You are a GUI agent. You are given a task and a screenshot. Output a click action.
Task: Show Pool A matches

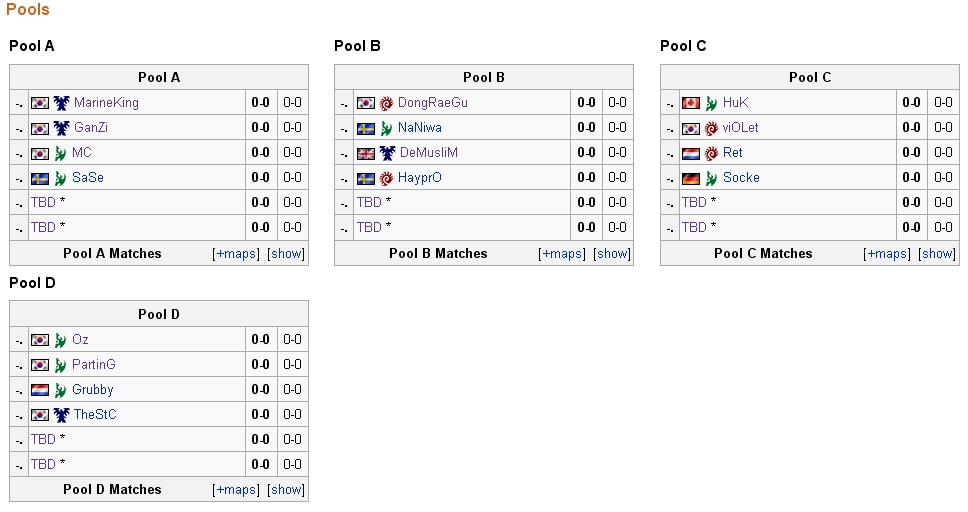[286, 254]
